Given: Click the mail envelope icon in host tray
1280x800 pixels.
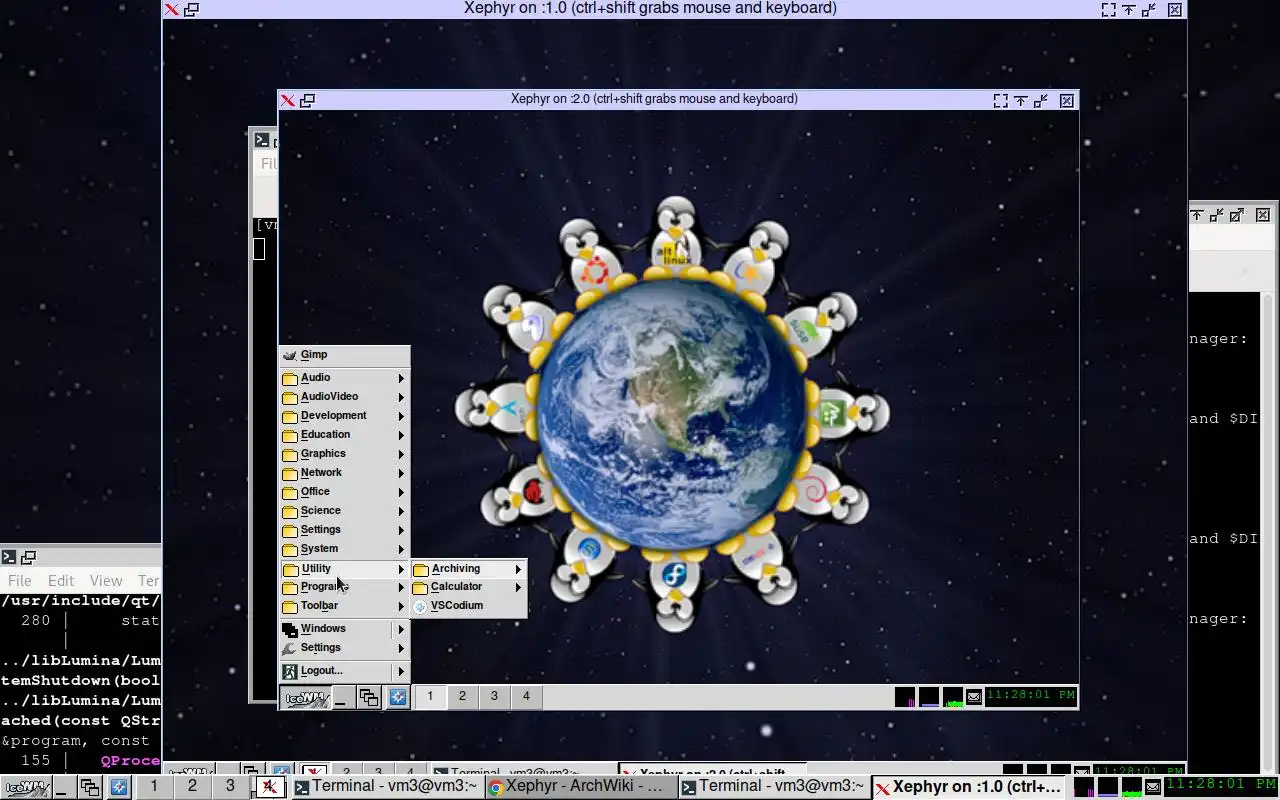Looking at the screenshot, I should point(1153,787).
